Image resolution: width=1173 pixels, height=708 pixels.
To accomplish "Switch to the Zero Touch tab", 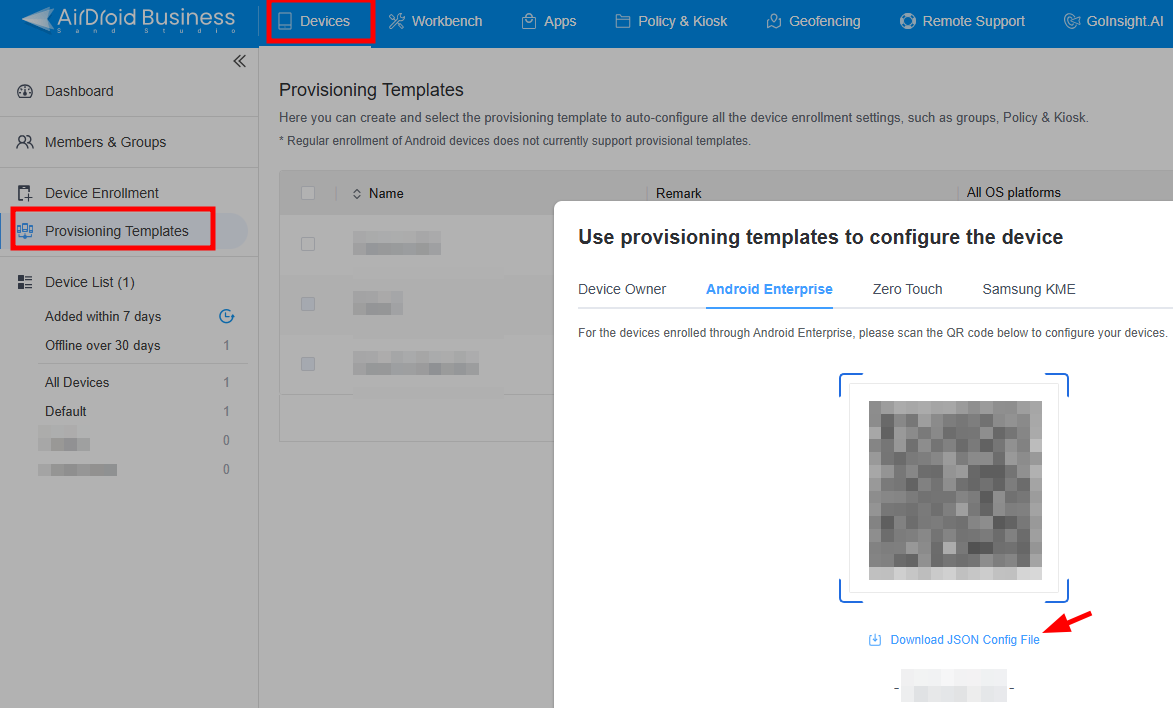I will coord(907,289).
